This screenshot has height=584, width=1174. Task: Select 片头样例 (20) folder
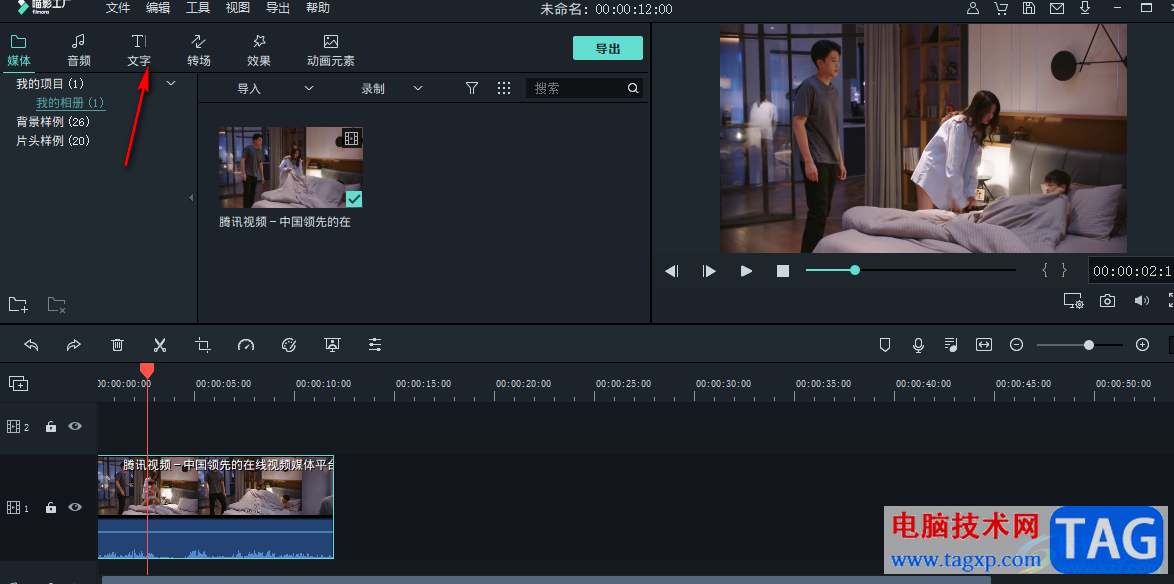tap(53, 141)
